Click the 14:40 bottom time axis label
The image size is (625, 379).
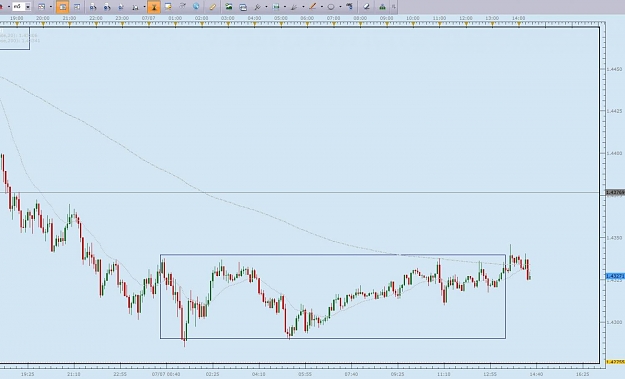click(536, 374)
